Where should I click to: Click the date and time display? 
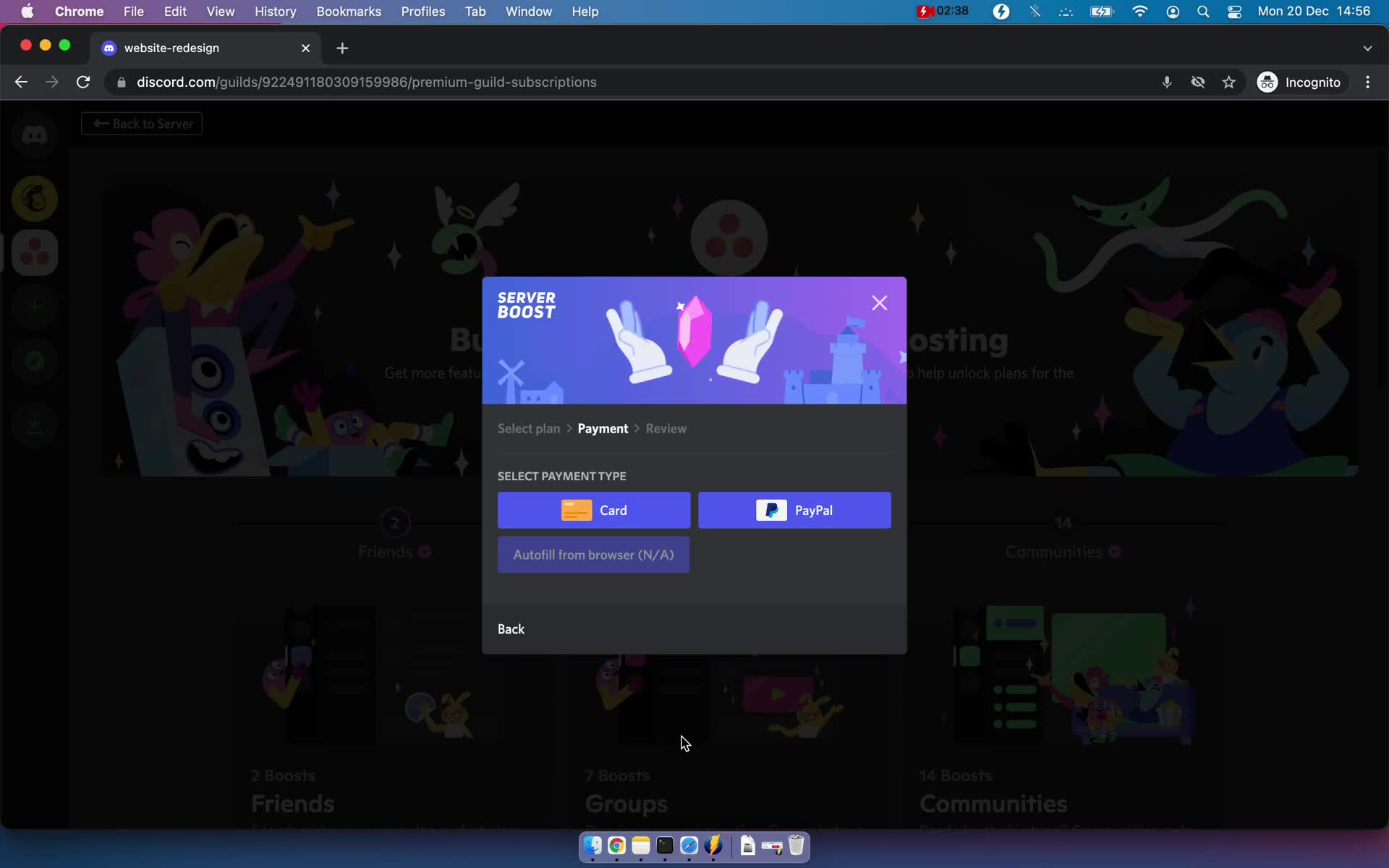(1314, 12)
